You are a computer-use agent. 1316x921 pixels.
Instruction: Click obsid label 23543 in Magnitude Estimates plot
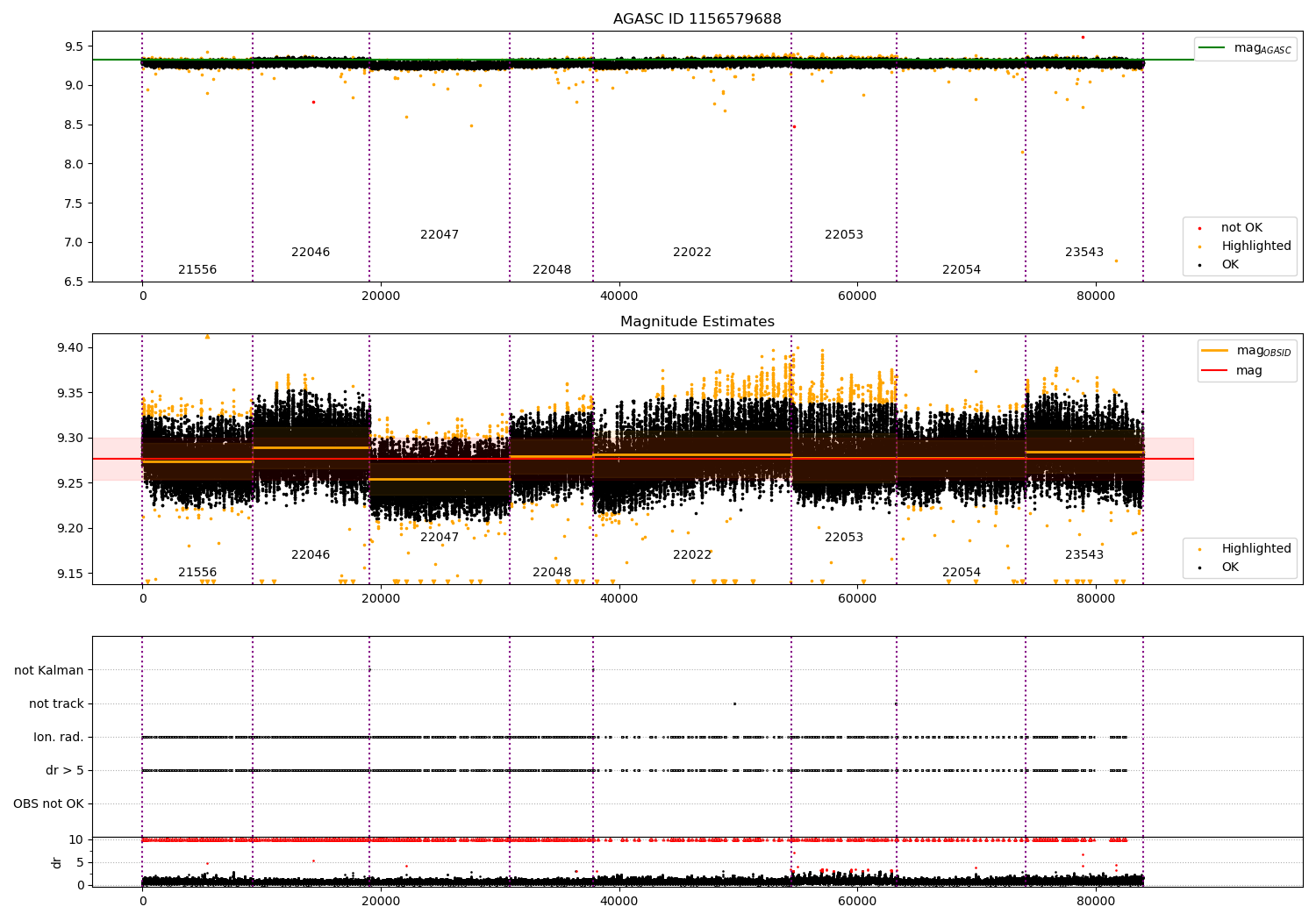pos(1084,555)
